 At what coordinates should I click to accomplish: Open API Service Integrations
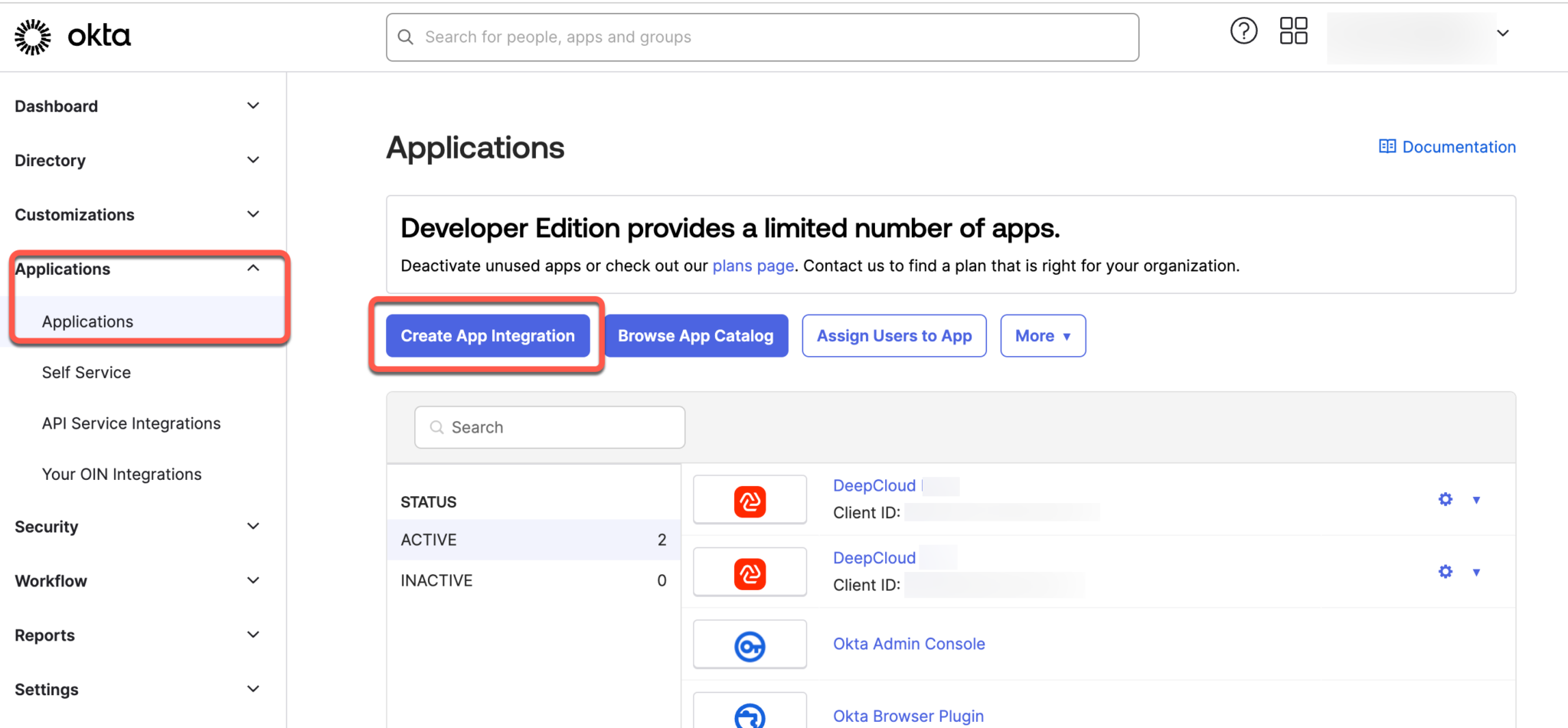pos(131,423)
